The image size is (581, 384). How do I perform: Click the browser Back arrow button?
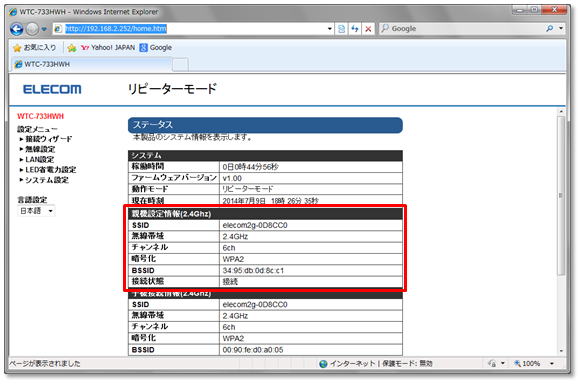click(16, 29)
